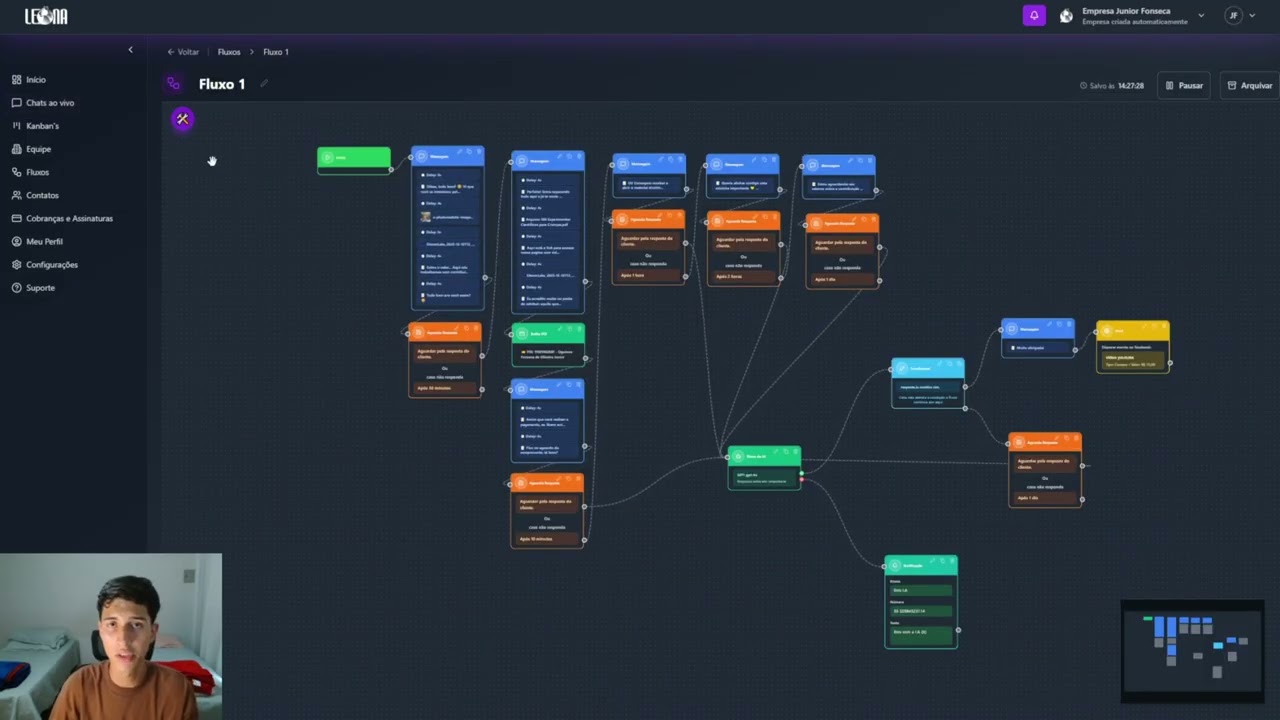Click the flow icon beside Fluxo 1 title
This screenshot has height=720, width=1280.
tap(174, 84)
